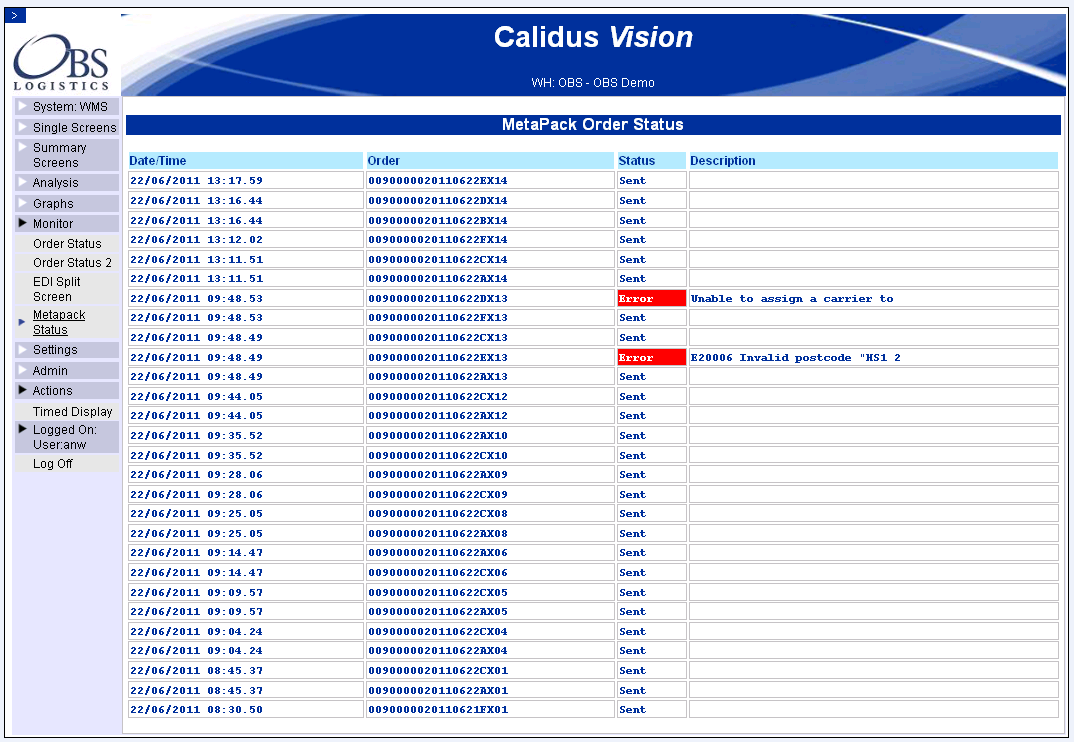Select order 0090000020110622AX01
This screenshot has width=1074, height=742.
pos(438,691)
